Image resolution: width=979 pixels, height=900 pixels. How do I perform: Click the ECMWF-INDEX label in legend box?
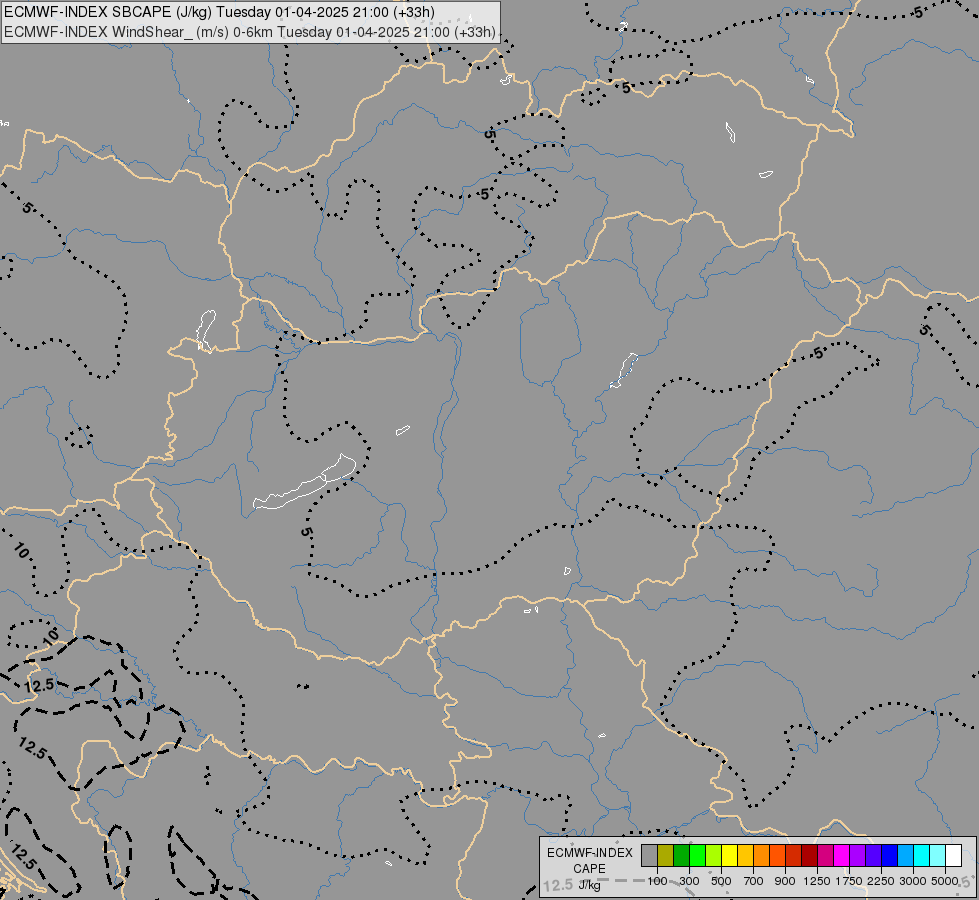click(x=589, y=853)
